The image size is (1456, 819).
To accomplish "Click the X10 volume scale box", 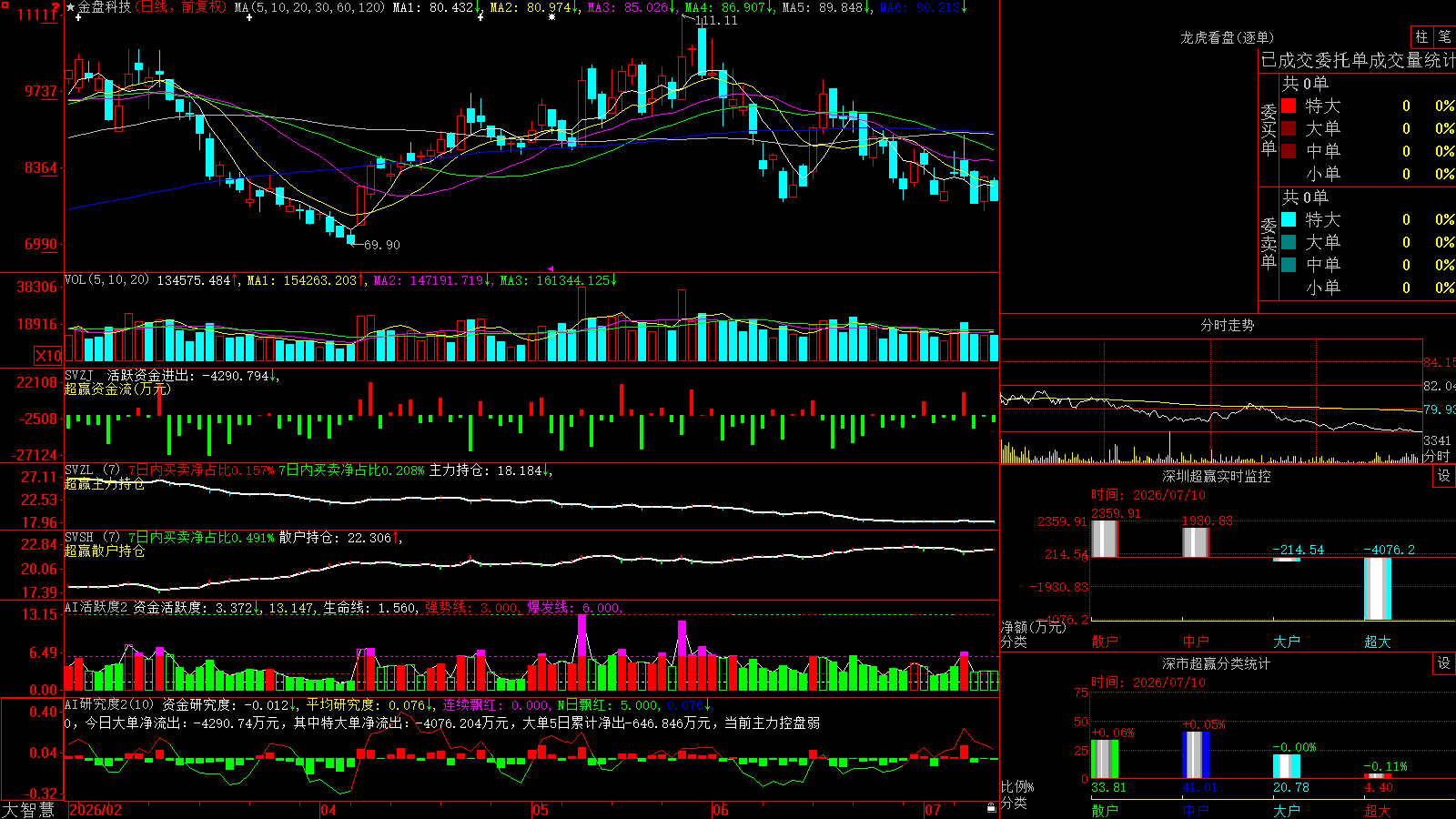I will [x=48, y=356].
